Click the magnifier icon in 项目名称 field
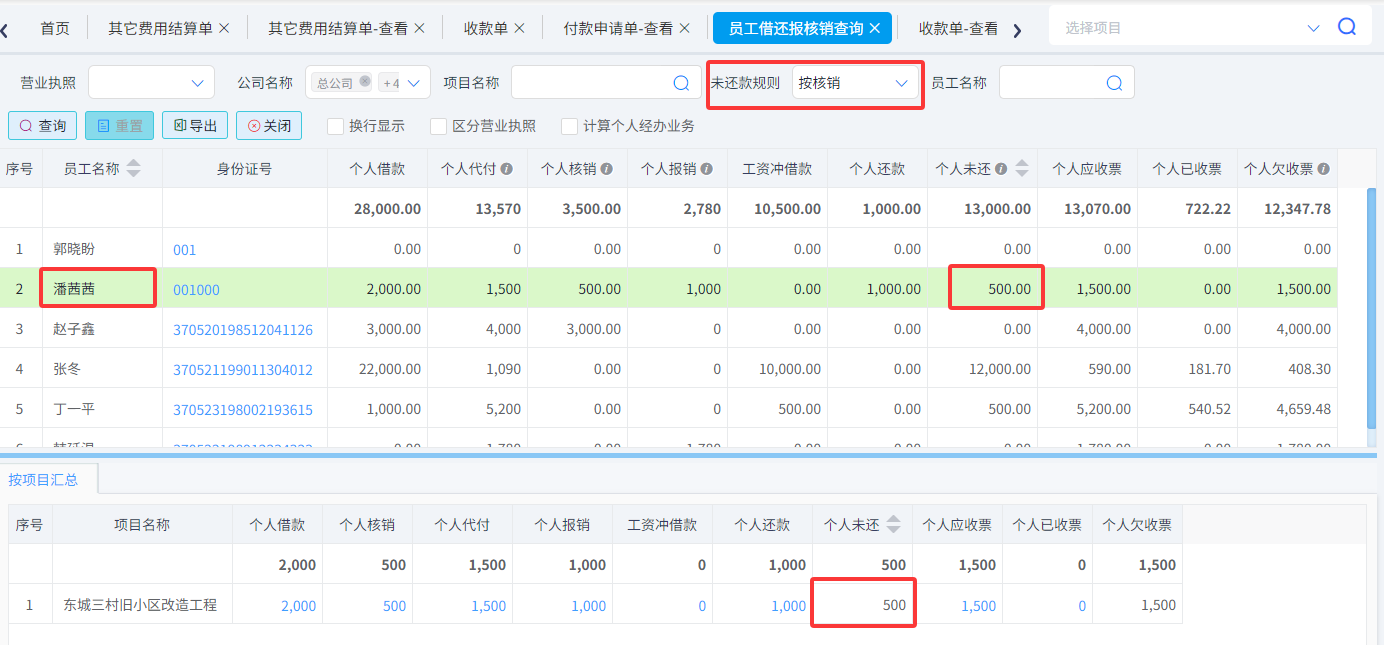 [x=681, y=84]
